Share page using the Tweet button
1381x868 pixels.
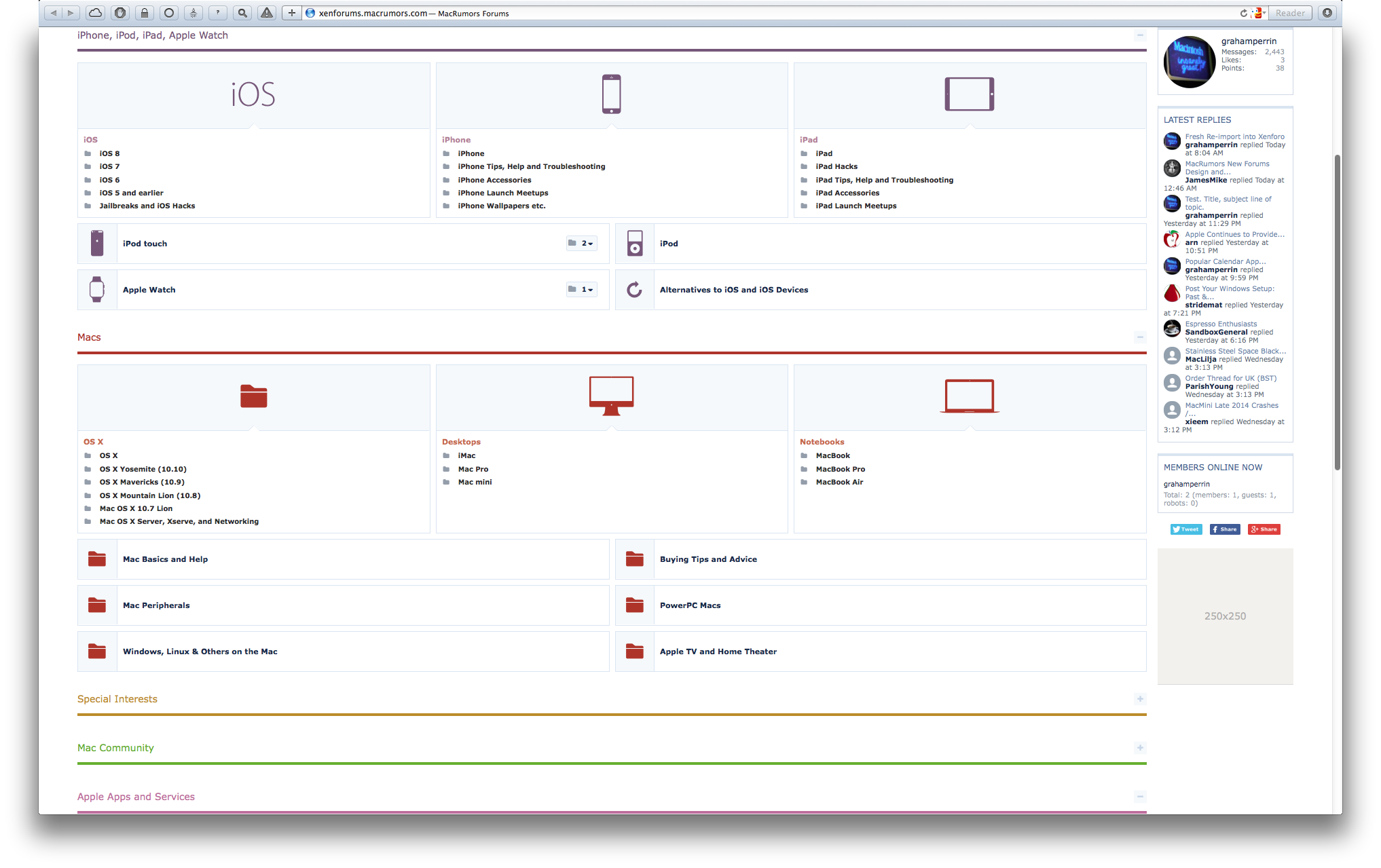click(1186, 529)
